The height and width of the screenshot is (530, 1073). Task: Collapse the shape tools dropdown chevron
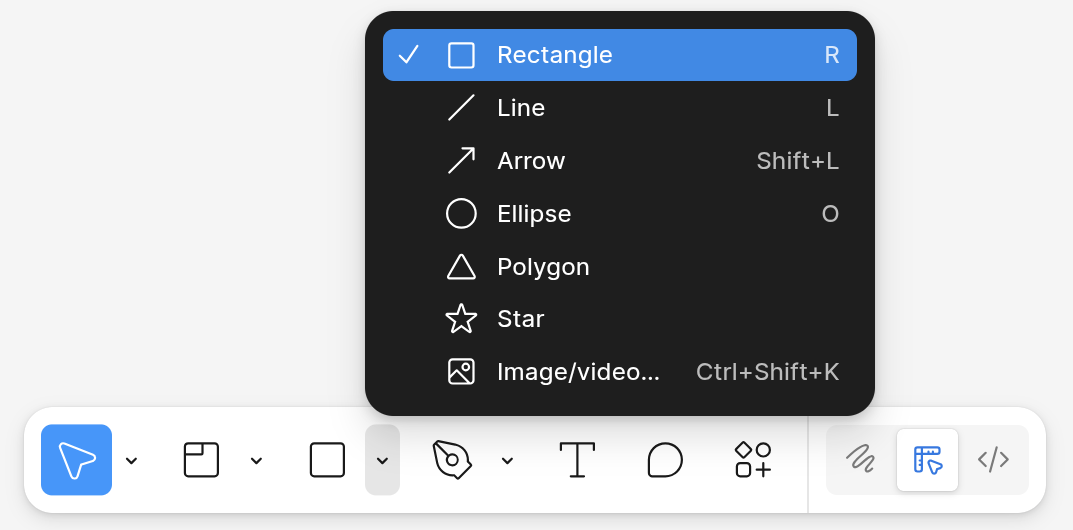(x=382, y=460)
